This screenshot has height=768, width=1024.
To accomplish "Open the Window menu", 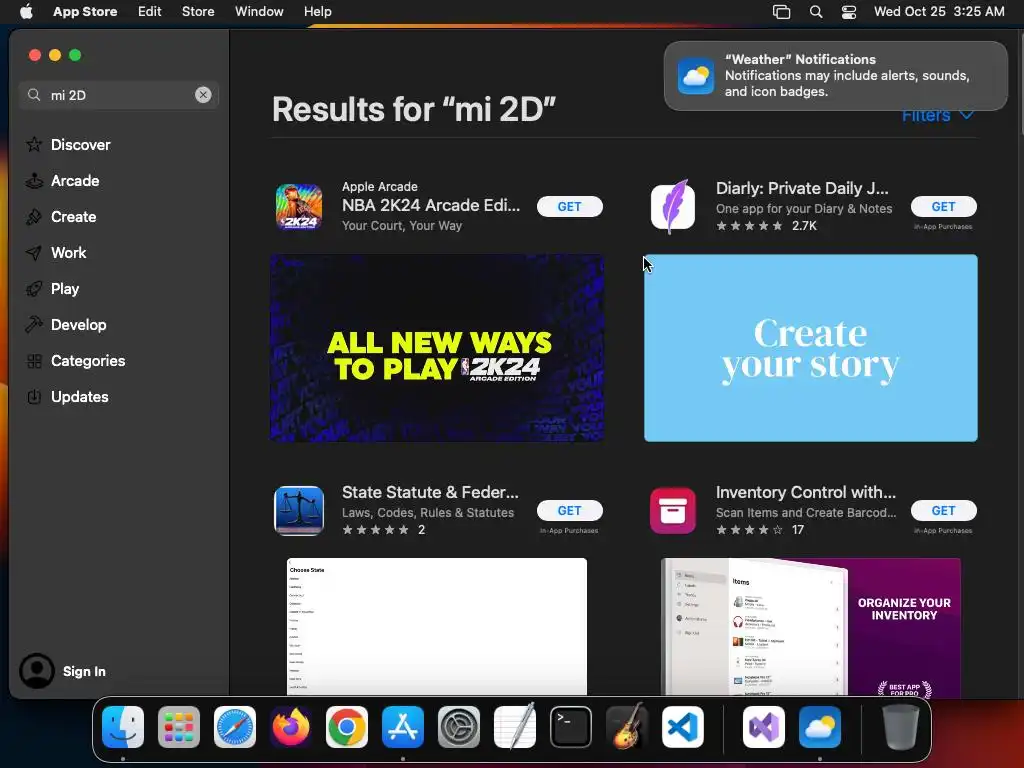I will tap(259, 12).
